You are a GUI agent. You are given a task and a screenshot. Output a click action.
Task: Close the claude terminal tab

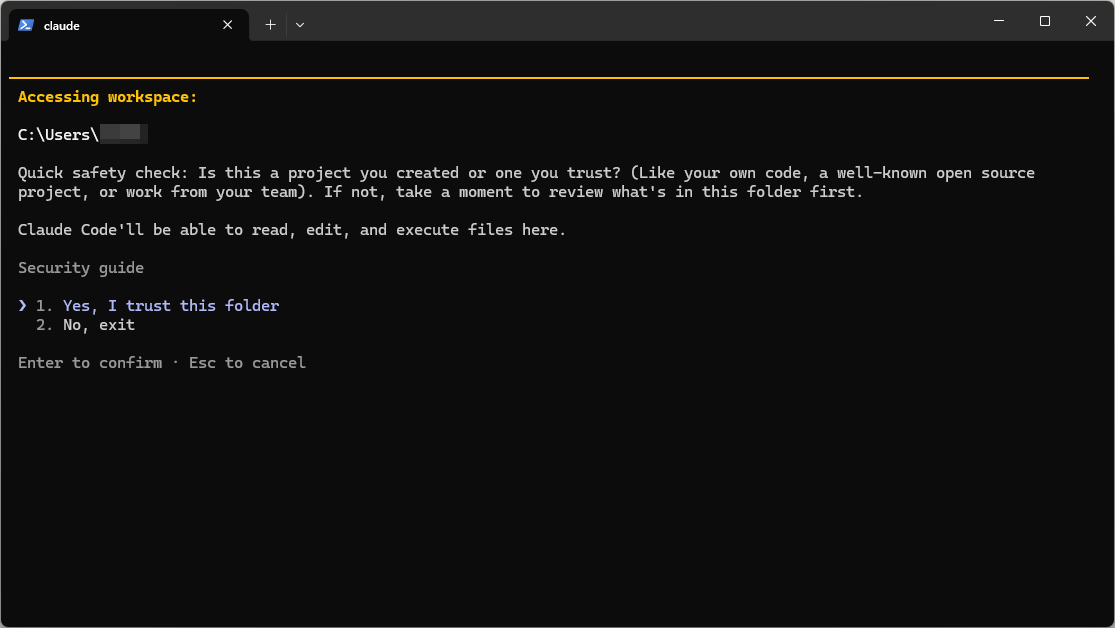click(228, 25)
